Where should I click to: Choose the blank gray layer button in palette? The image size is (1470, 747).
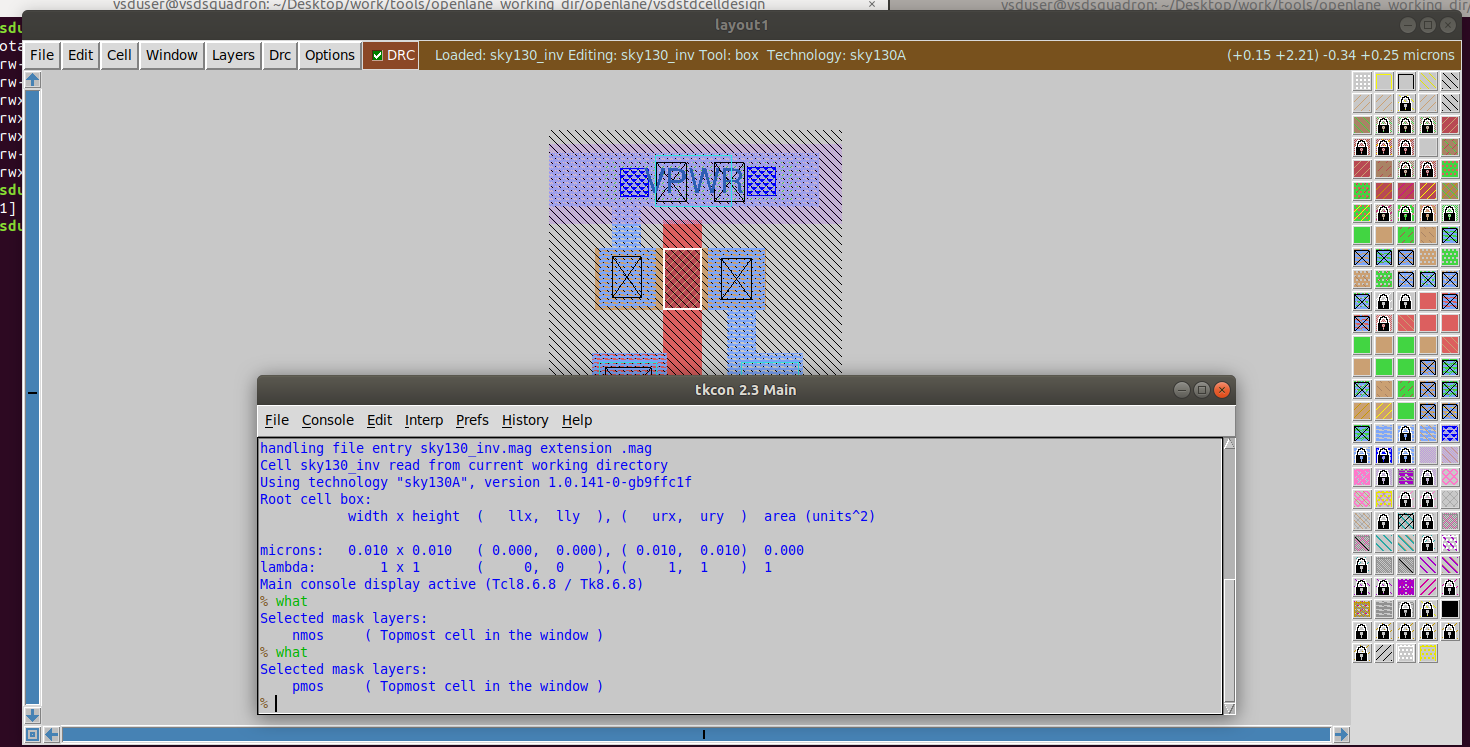point(1428,147)
